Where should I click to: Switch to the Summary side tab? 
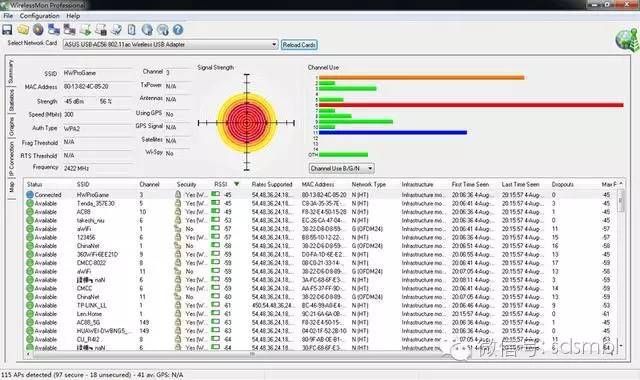click(11, 71)
